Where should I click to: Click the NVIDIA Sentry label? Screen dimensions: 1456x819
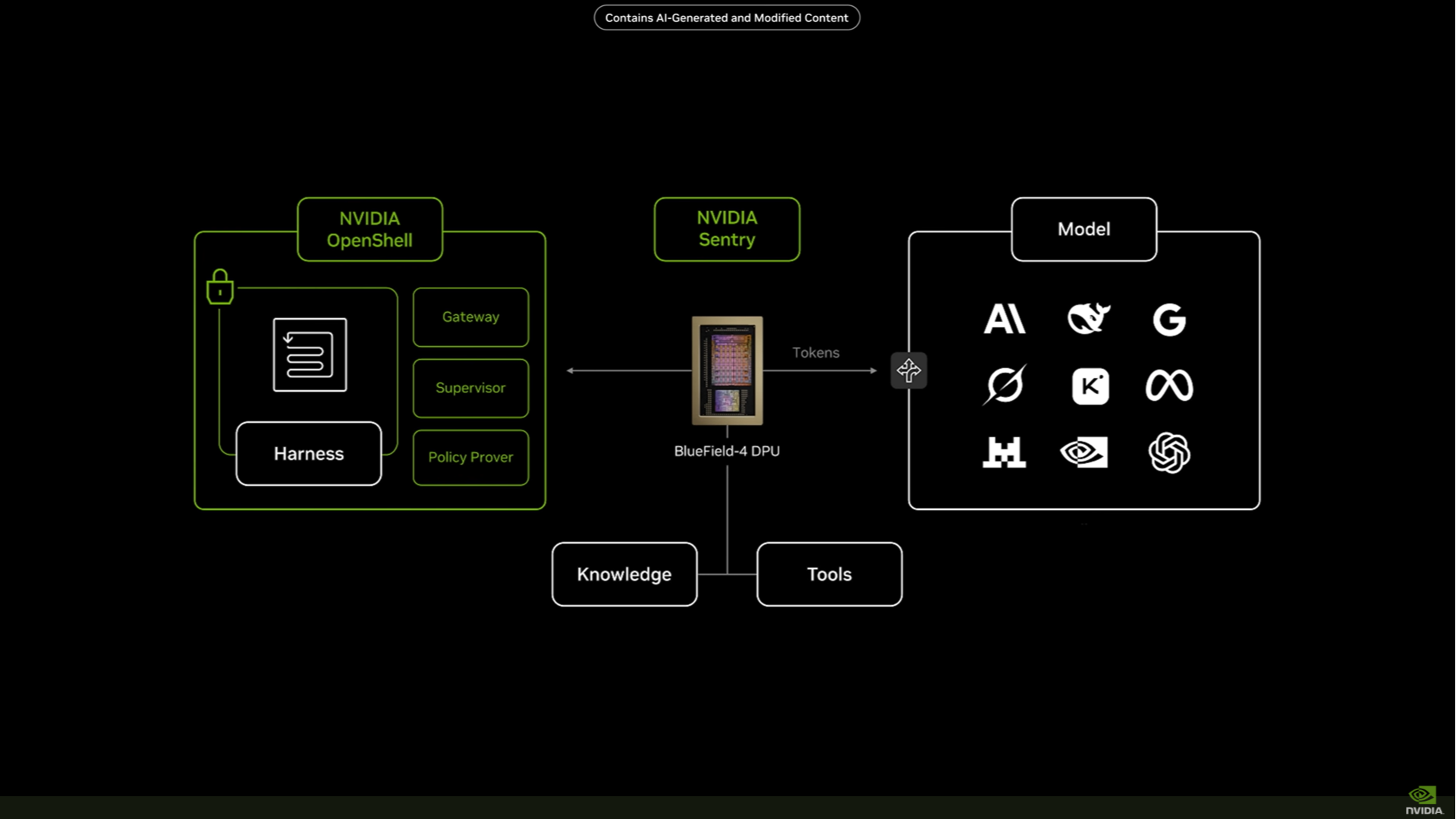tap(727, 229)
